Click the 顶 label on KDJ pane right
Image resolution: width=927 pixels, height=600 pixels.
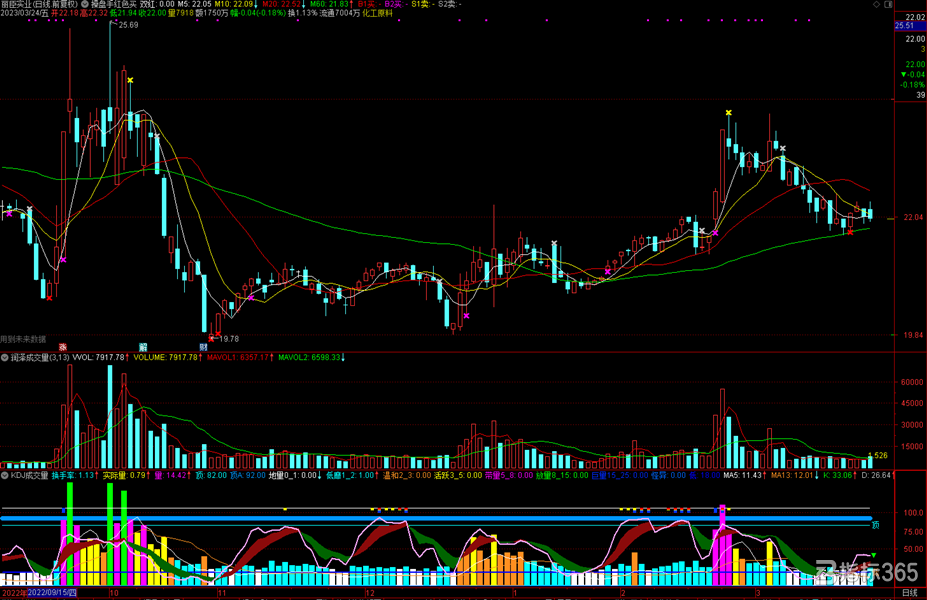[x=876, y=525]
